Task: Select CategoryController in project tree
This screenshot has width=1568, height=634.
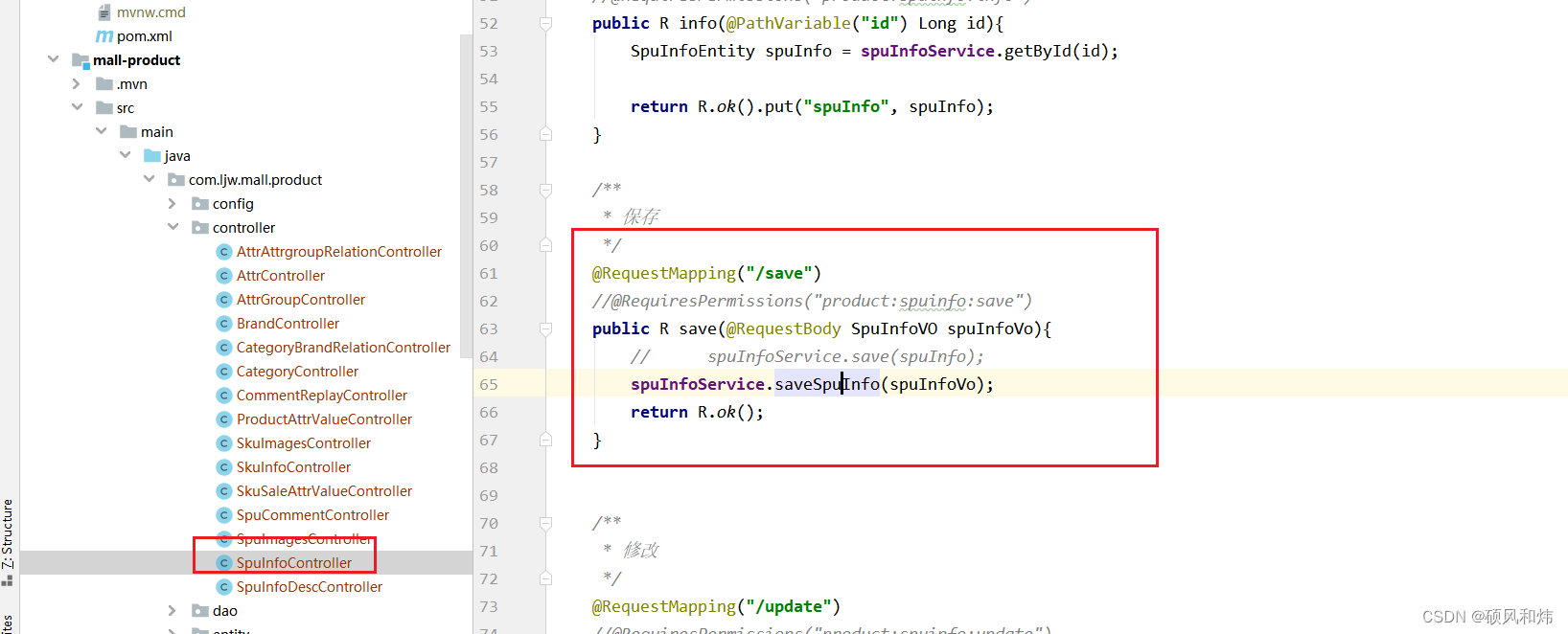Action: 297,371
